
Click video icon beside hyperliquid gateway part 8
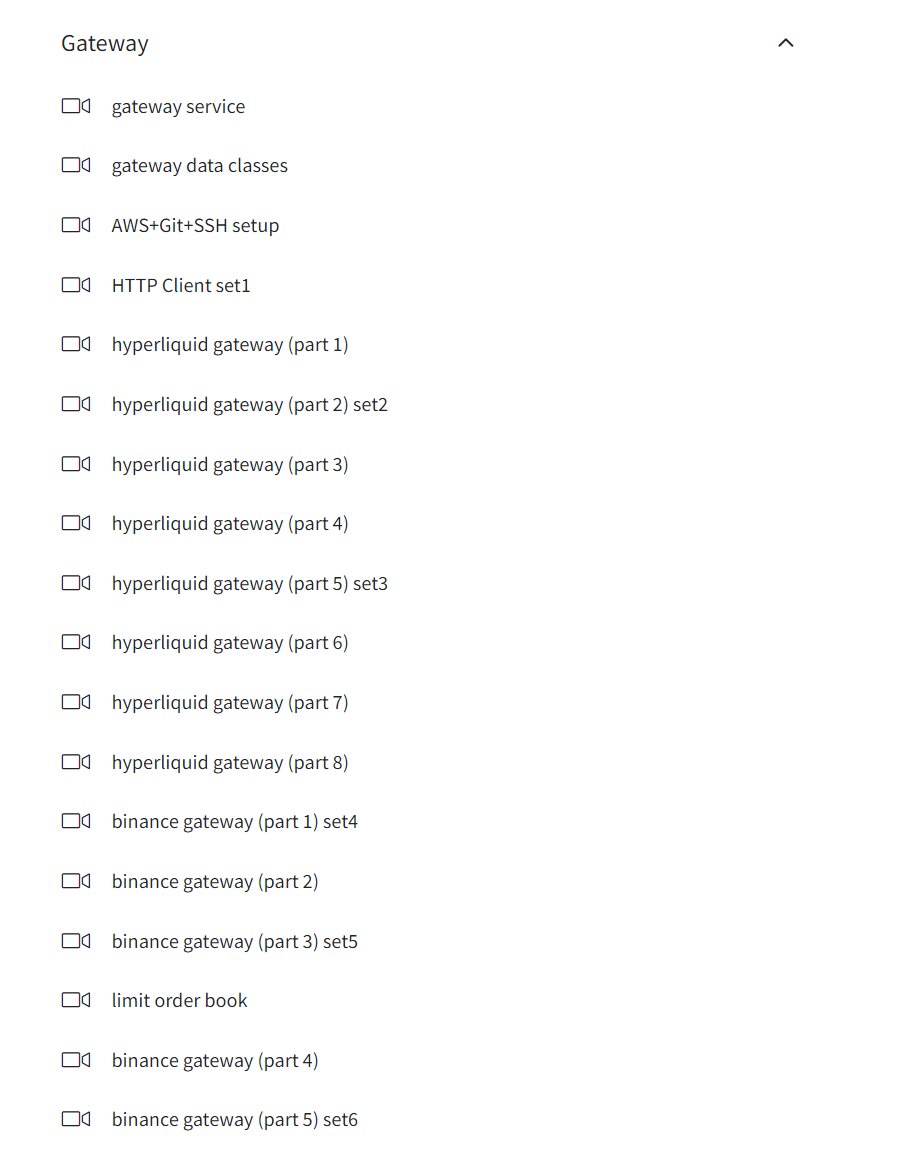coord(75,761)
